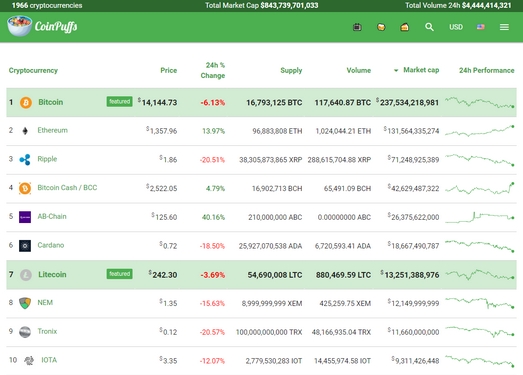
Task: Sort by the 24h Performance header
Action: pos(486,70)
